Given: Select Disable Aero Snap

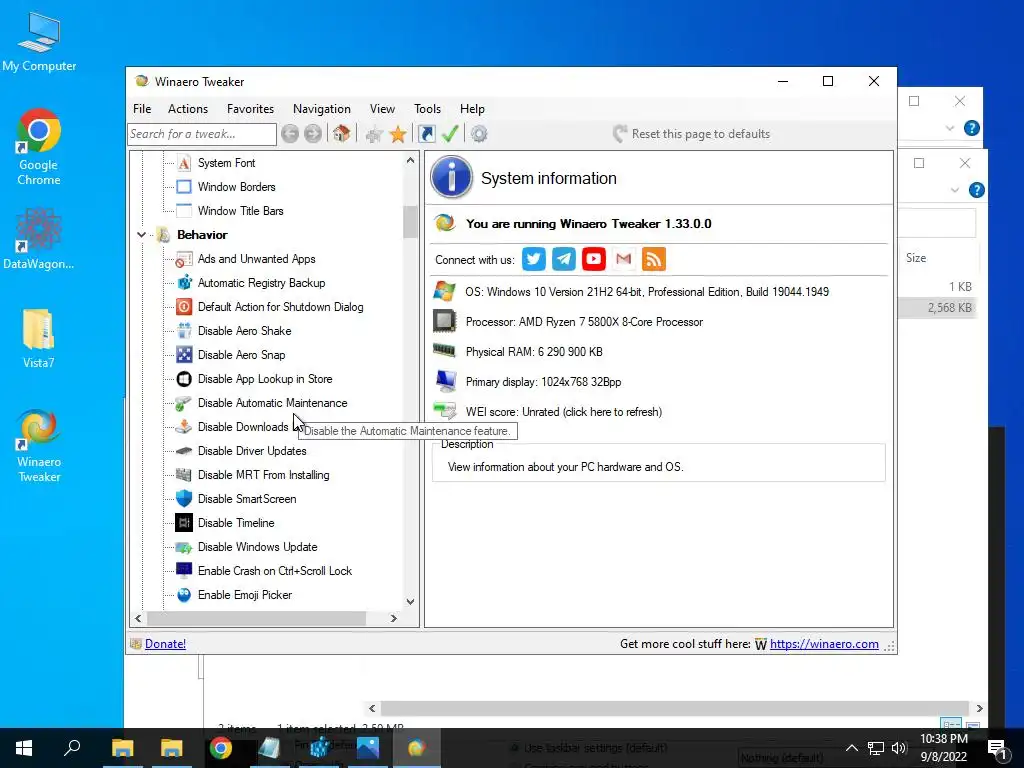Looking at the screenshot, I should coord(242,355).
